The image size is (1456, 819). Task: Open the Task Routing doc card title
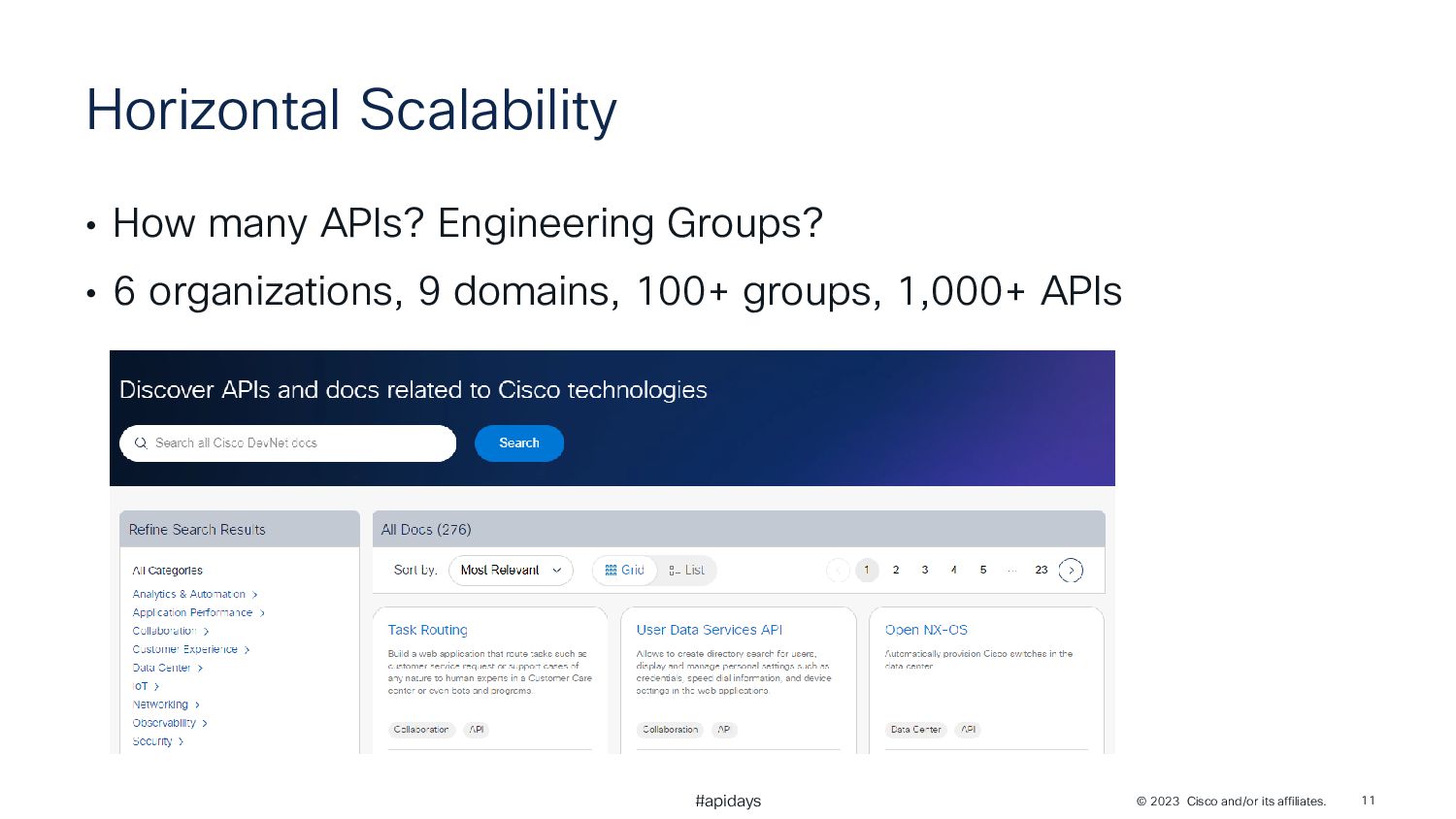pyautogui.click(x=427, y=630)
